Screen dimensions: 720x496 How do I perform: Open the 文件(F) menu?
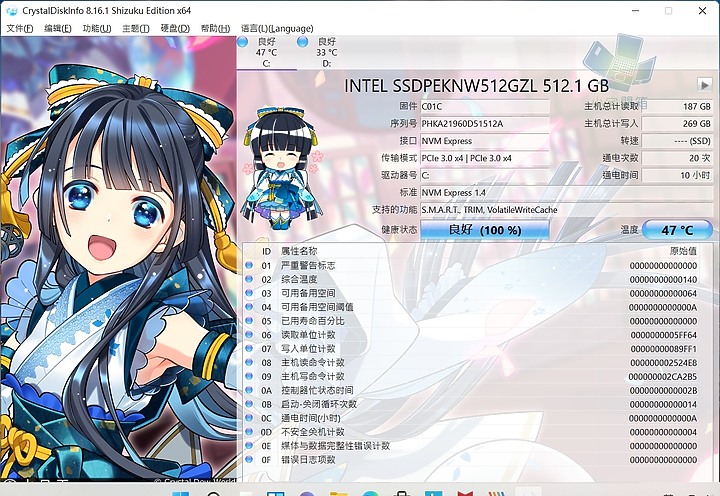[x=20, y=28]
